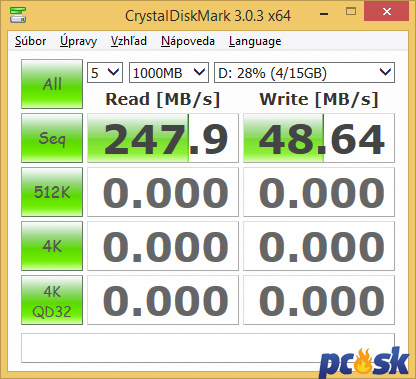Image resolution: width=416 pixels, height=379 pixels.
Task: Launch the 4K QD32 test
Action: coord(52,300)
